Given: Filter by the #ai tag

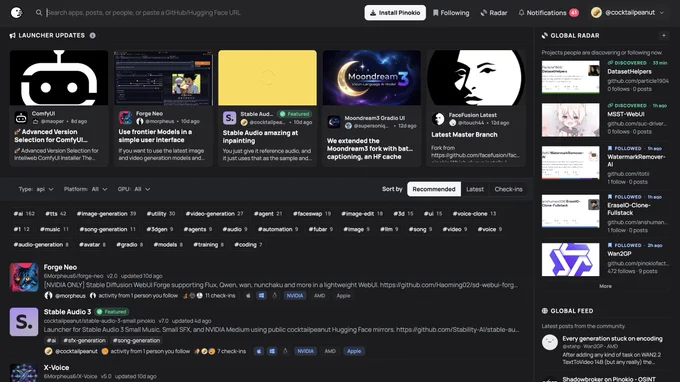Looking at the screenshot, I should point(24,214).
